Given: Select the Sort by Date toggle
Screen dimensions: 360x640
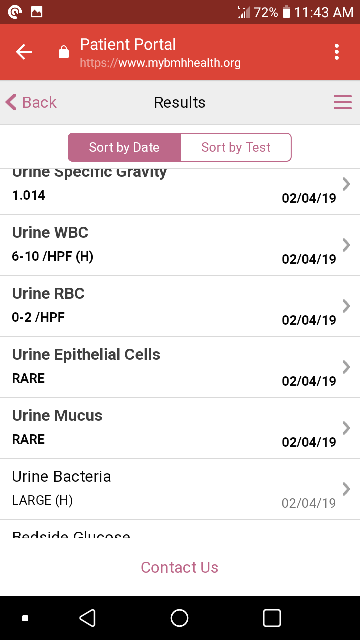Looking at the screenshot, I should (124, 147).
